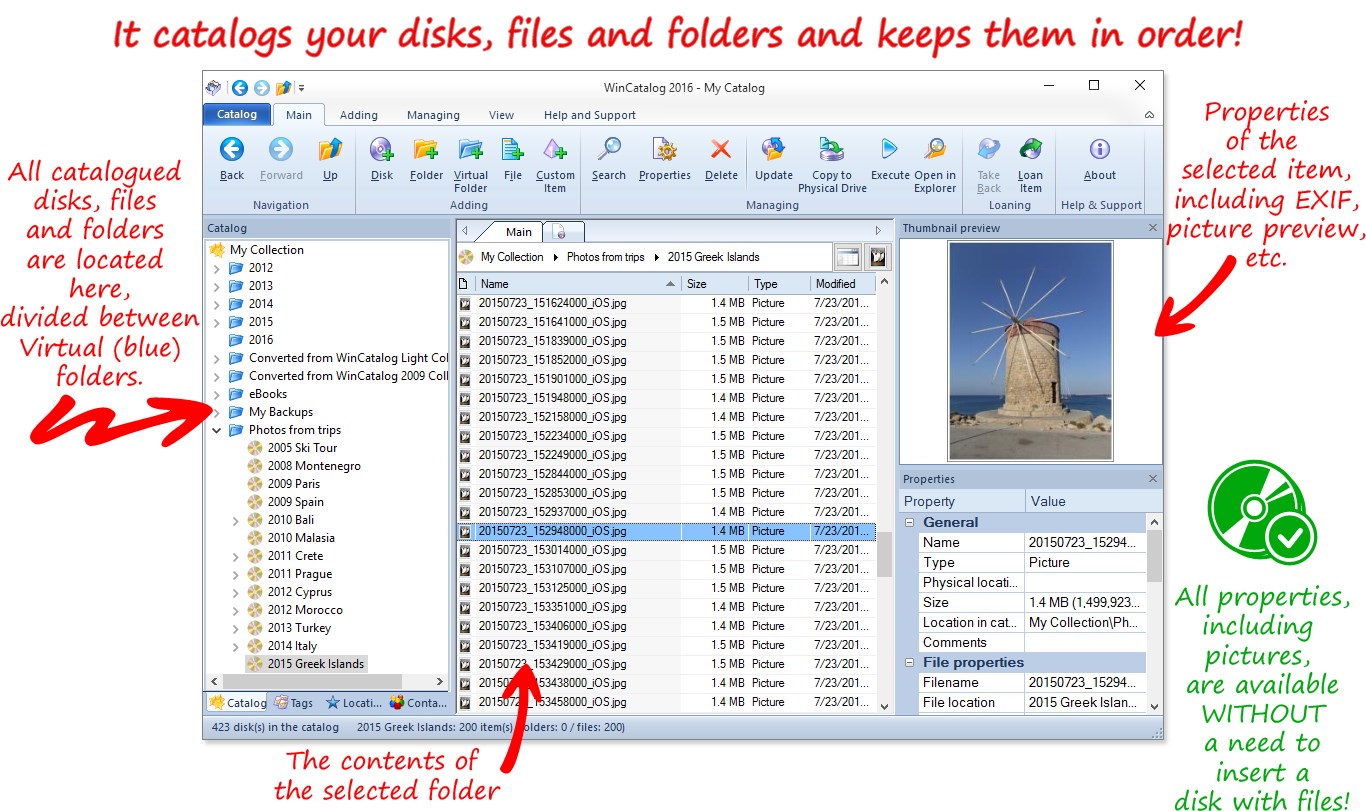Switch to the Managing ribbon tab
The height and width of the screenshot is (811, 1366).
tap(433, 115)
